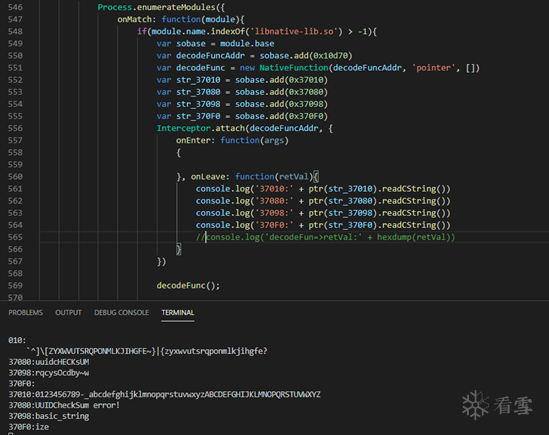Place cursor on Process.enumerateModules call

point(161,7)
